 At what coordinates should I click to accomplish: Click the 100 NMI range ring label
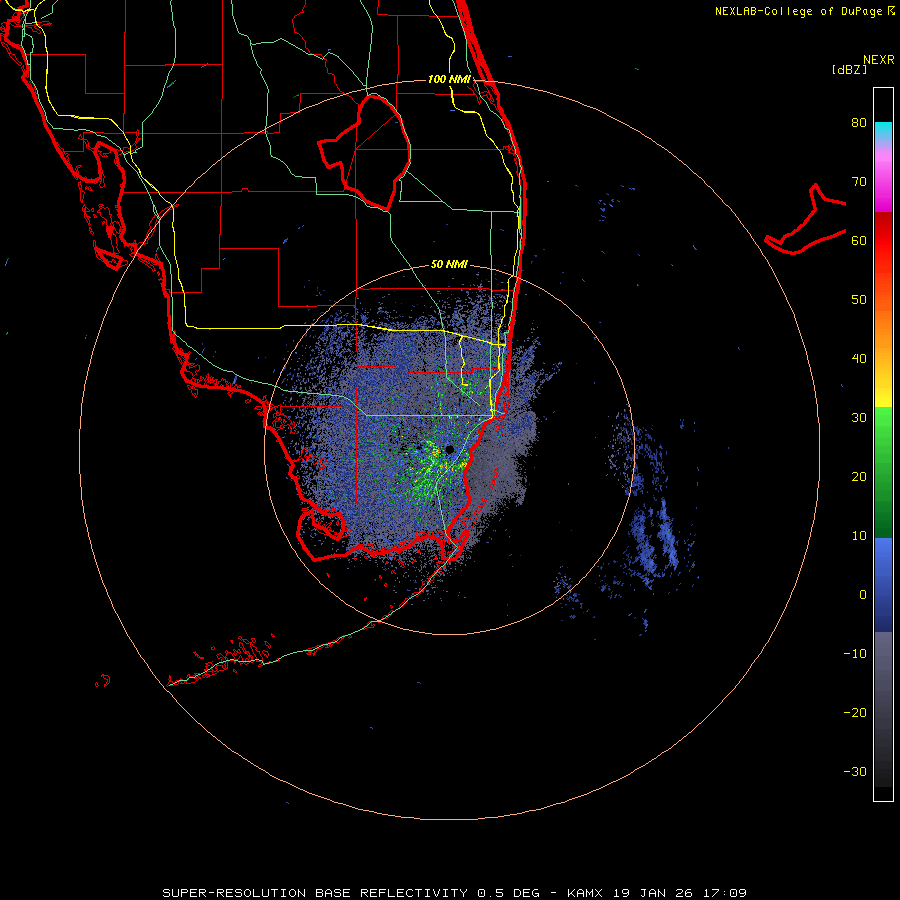click(x=449, y=79)
